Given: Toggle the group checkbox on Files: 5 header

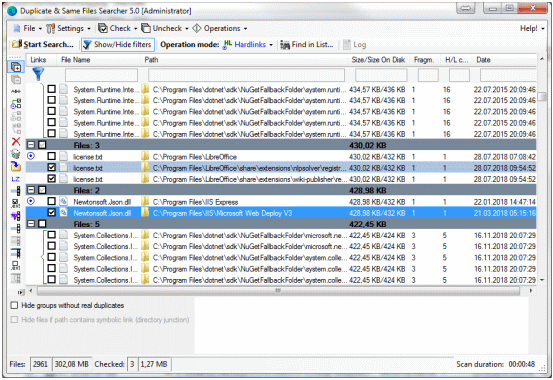Looking at the screenshot, I should pyautogui.click(x=42, y=224).
